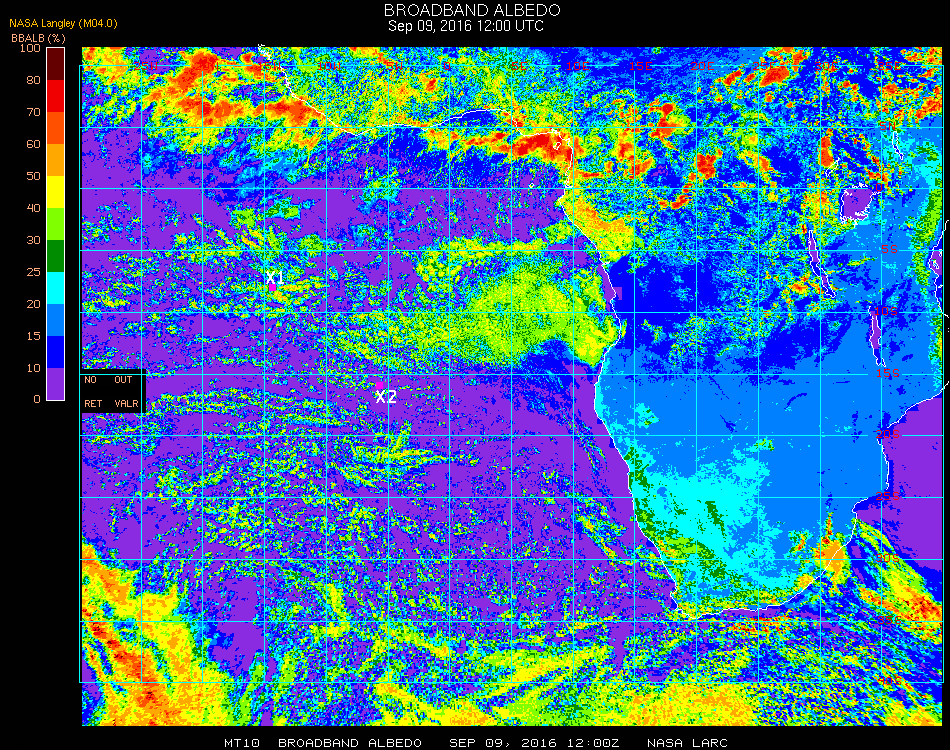This screenshot has height=750, width=950.
Task: Click the 'Sep 09, 2016 12:00 UTC' date
Action: pyautogui.click(x=466, y=26)
